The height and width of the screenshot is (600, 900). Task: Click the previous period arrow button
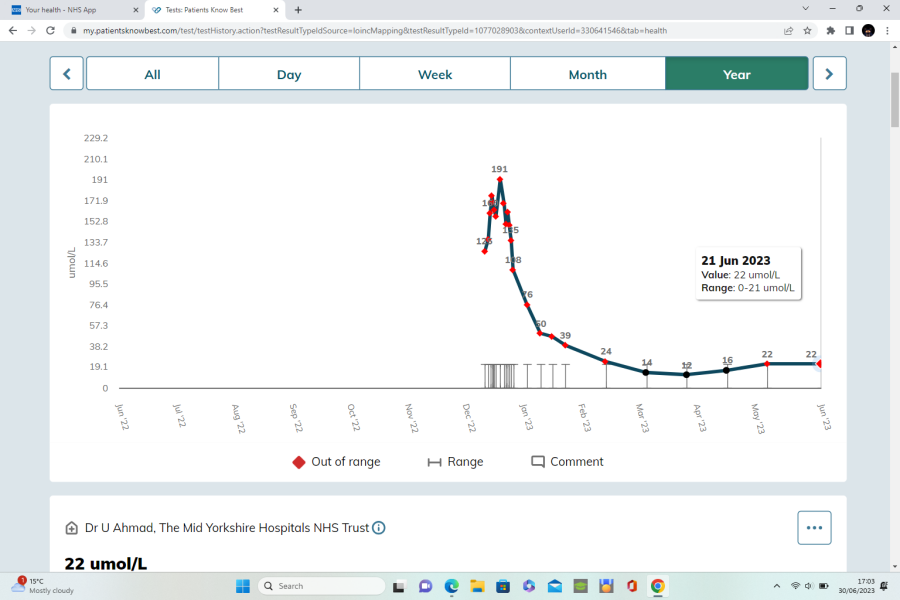(67, 74)
